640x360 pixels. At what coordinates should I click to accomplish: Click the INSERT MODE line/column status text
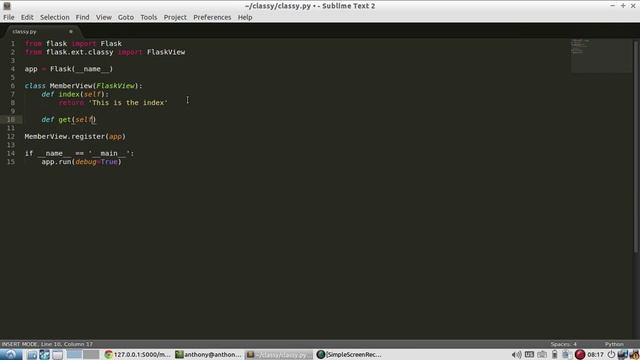coord(47,344)
